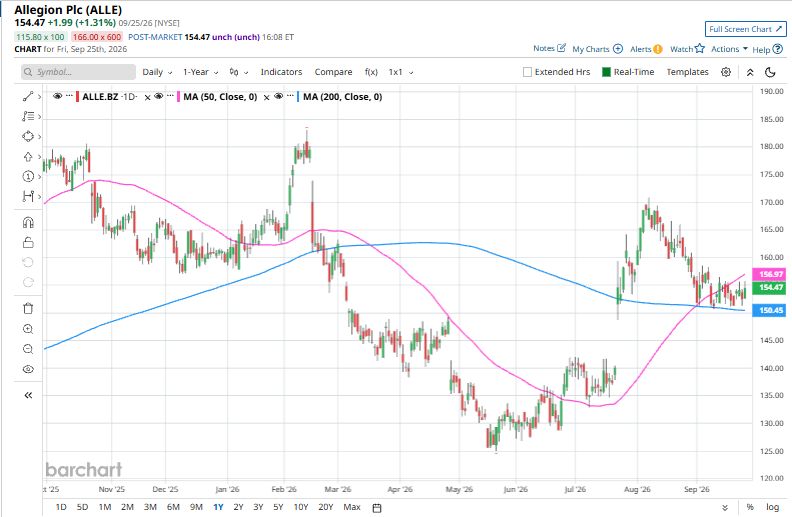Click the Full Screen Chart button
Viewport: 792px width, 517px height.
point(746,29)
